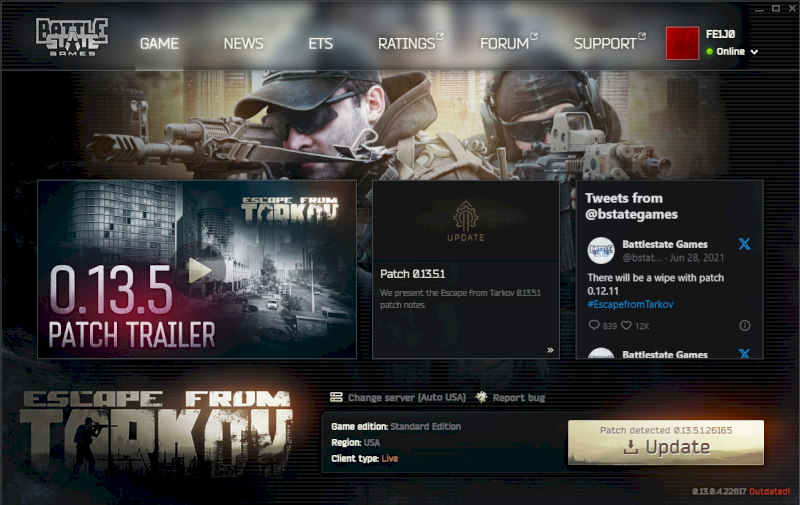Open the GAME tab
This screenshot has width=800, height=505.
click(x=159, y=44)
